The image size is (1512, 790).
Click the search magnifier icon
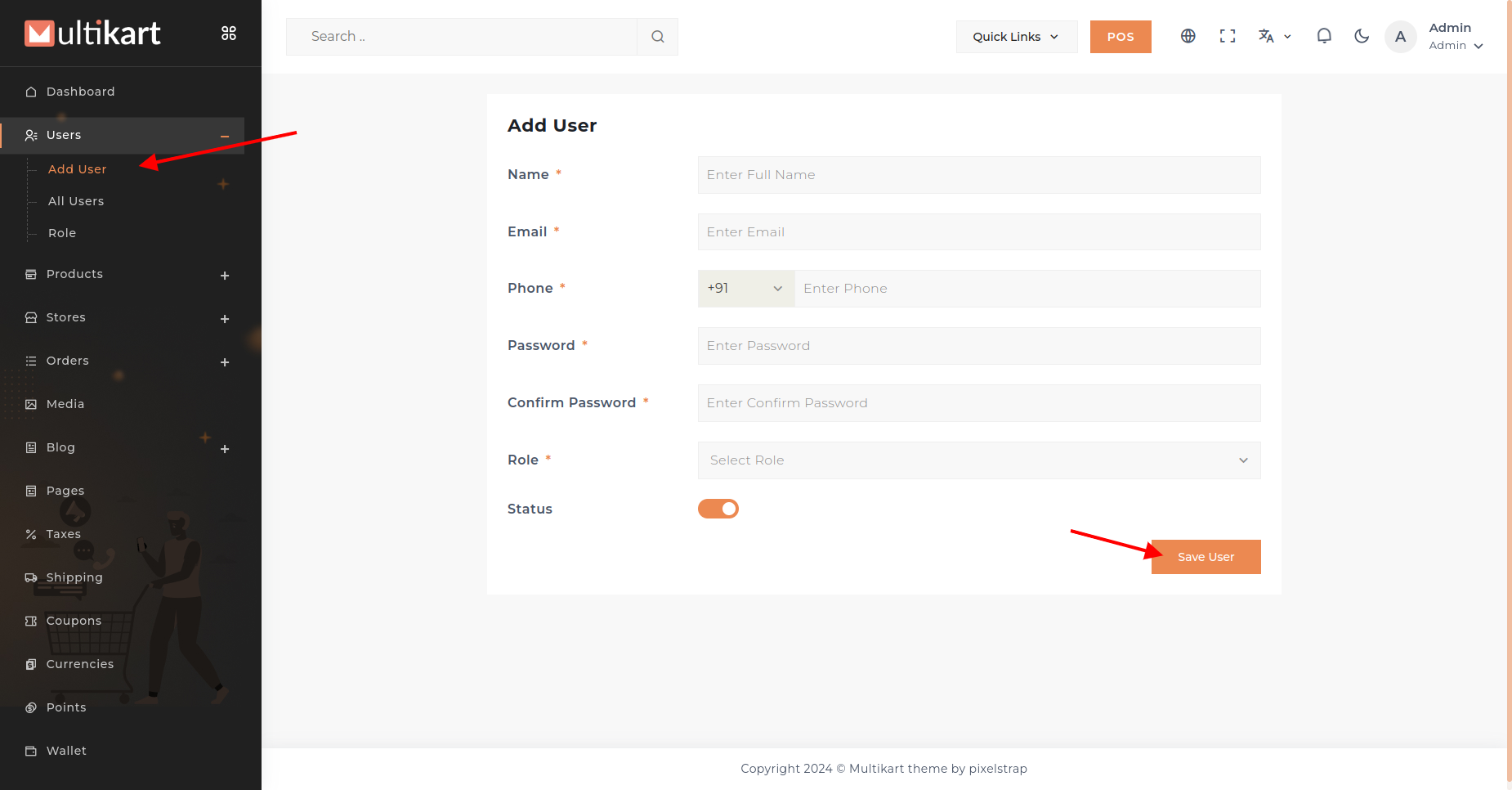pyautogui.click(x=657, y=37)
